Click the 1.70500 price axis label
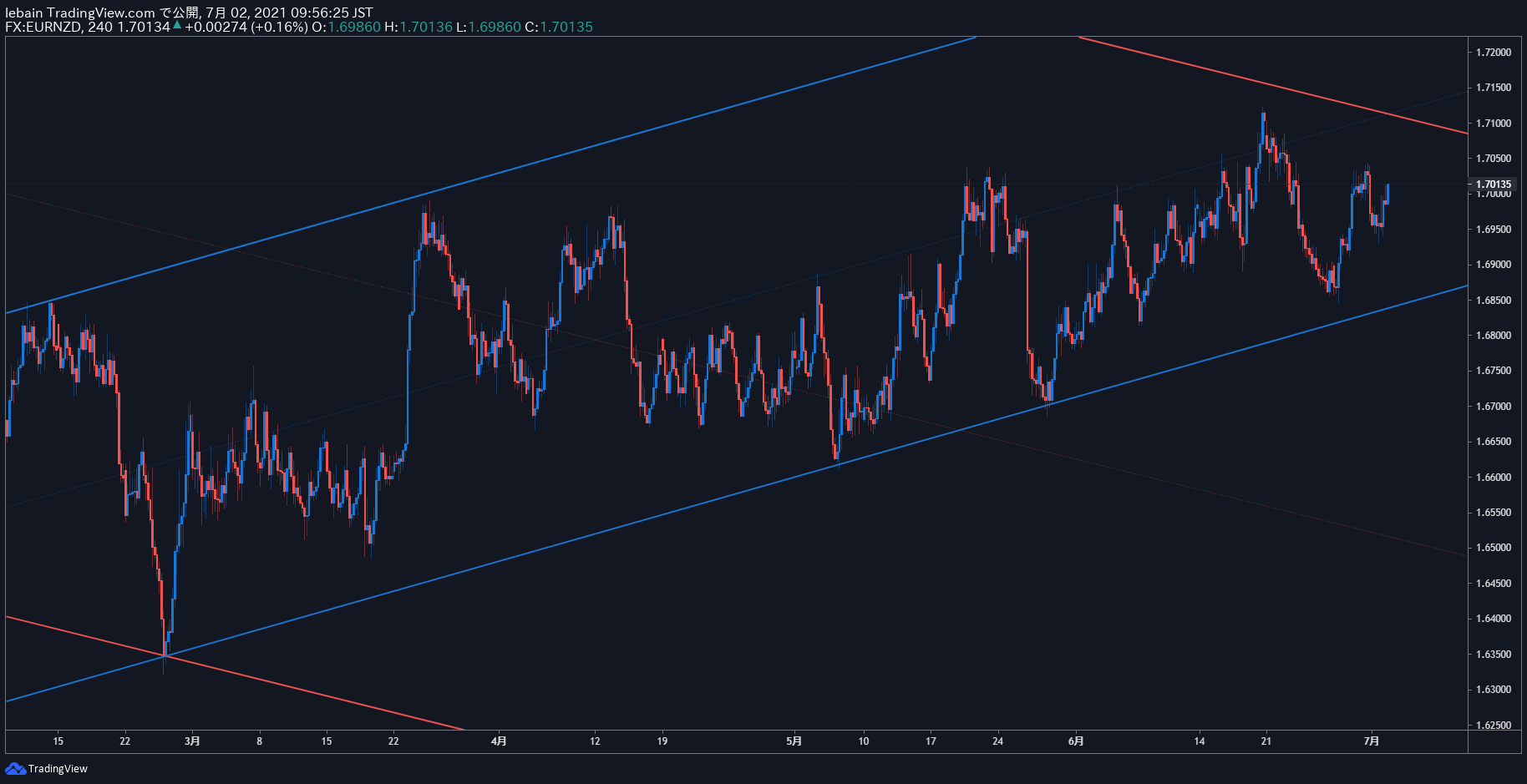Screen dimensions: 1527x784 tap(1494, 159)
